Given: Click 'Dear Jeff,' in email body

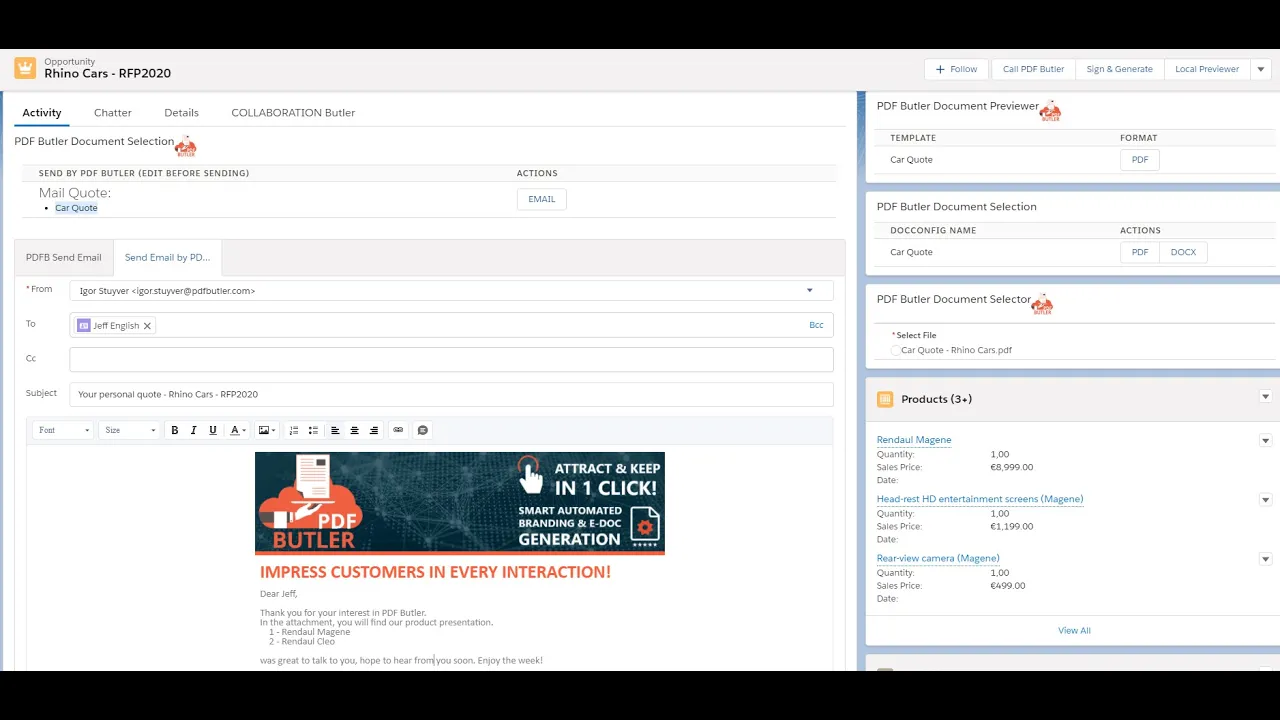Looking at the screenshot, I should [279, 594].
